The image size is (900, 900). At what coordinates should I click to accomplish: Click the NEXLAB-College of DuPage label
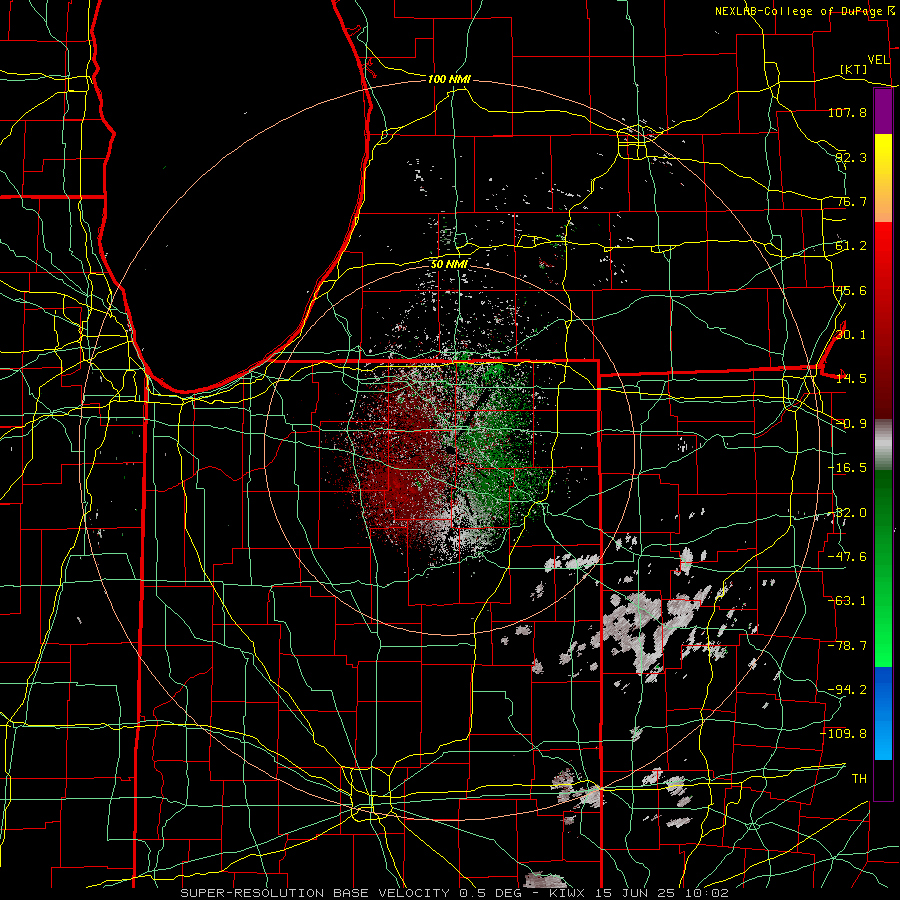[804, 11]
